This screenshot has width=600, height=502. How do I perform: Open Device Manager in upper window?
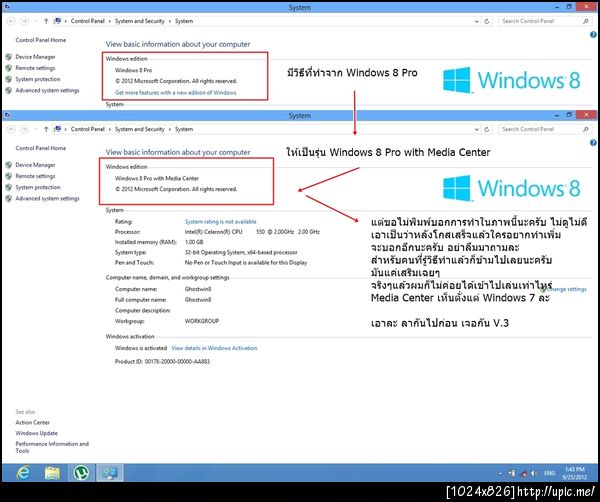click(x=35, y=57)
